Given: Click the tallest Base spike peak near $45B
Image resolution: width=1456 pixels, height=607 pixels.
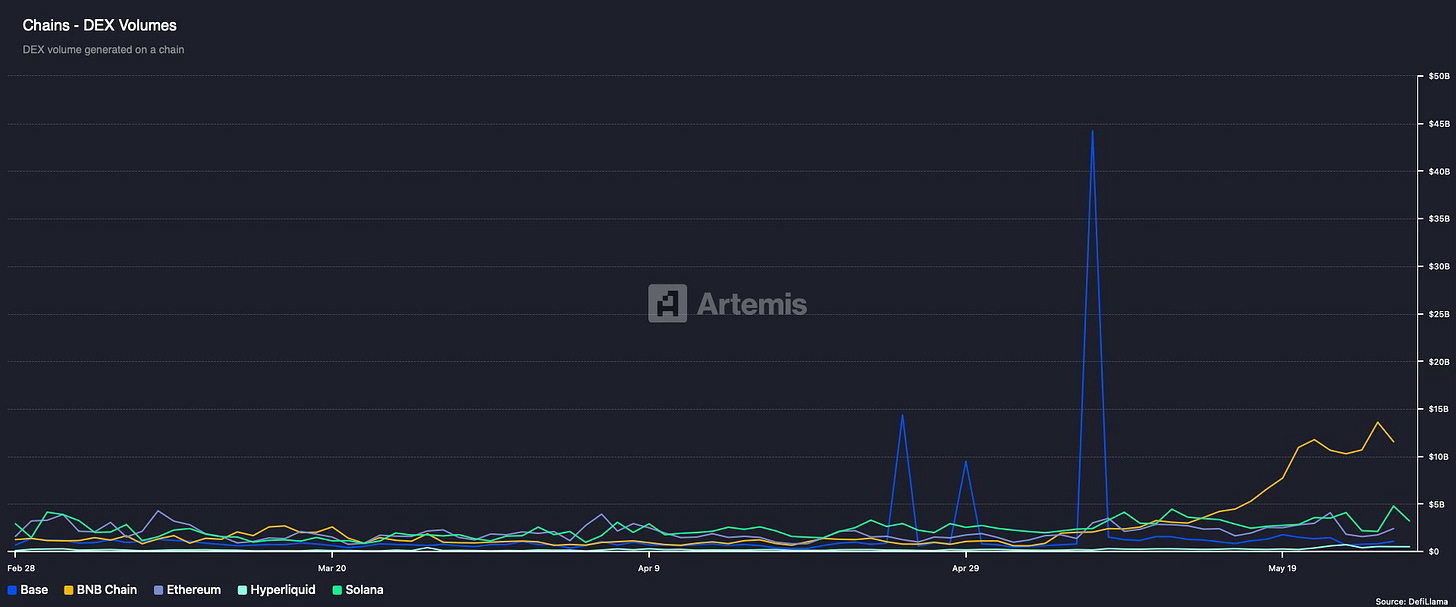Looking at the screenshot, I should pyautogui.click(x=1092, y=131).
